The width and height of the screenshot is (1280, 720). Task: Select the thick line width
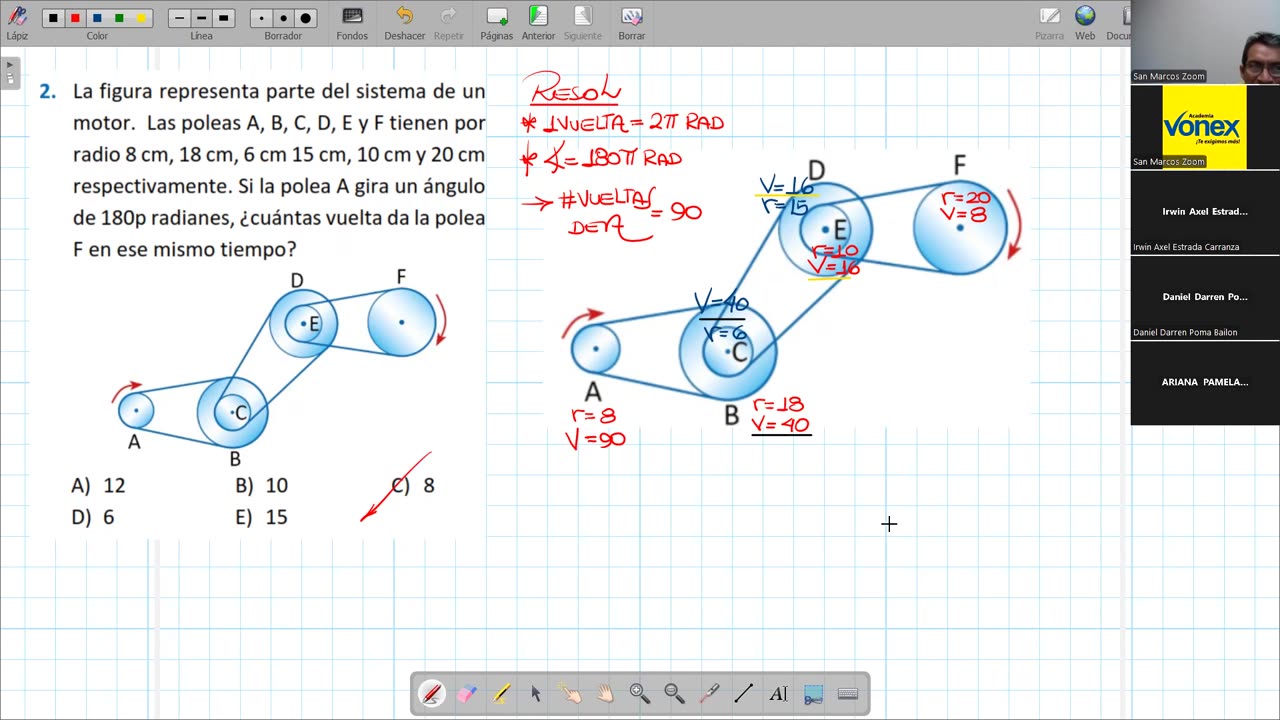(x=223, y=18)
